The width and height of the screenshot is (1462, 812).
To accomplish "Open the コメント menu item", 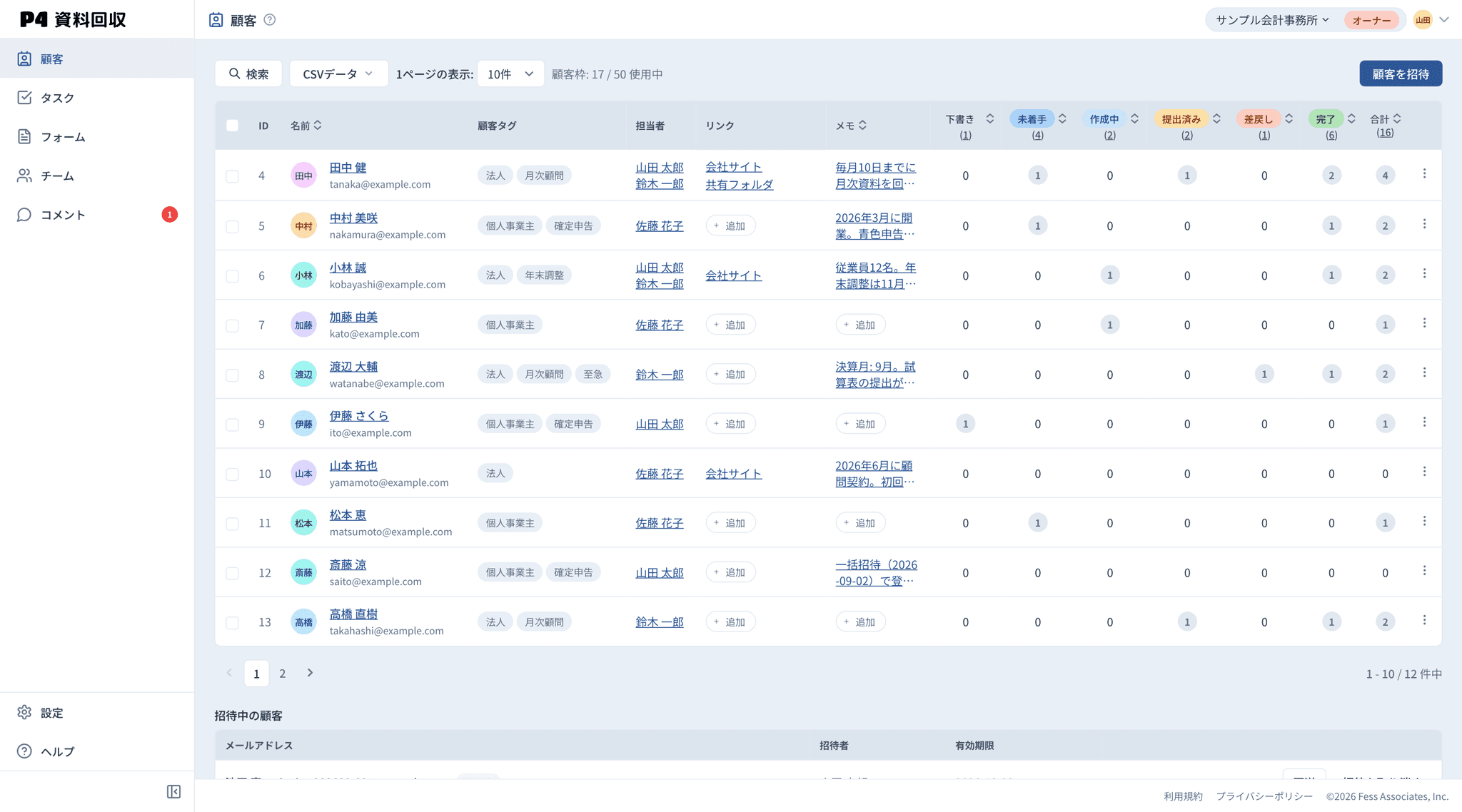I will tap(97, 214).
